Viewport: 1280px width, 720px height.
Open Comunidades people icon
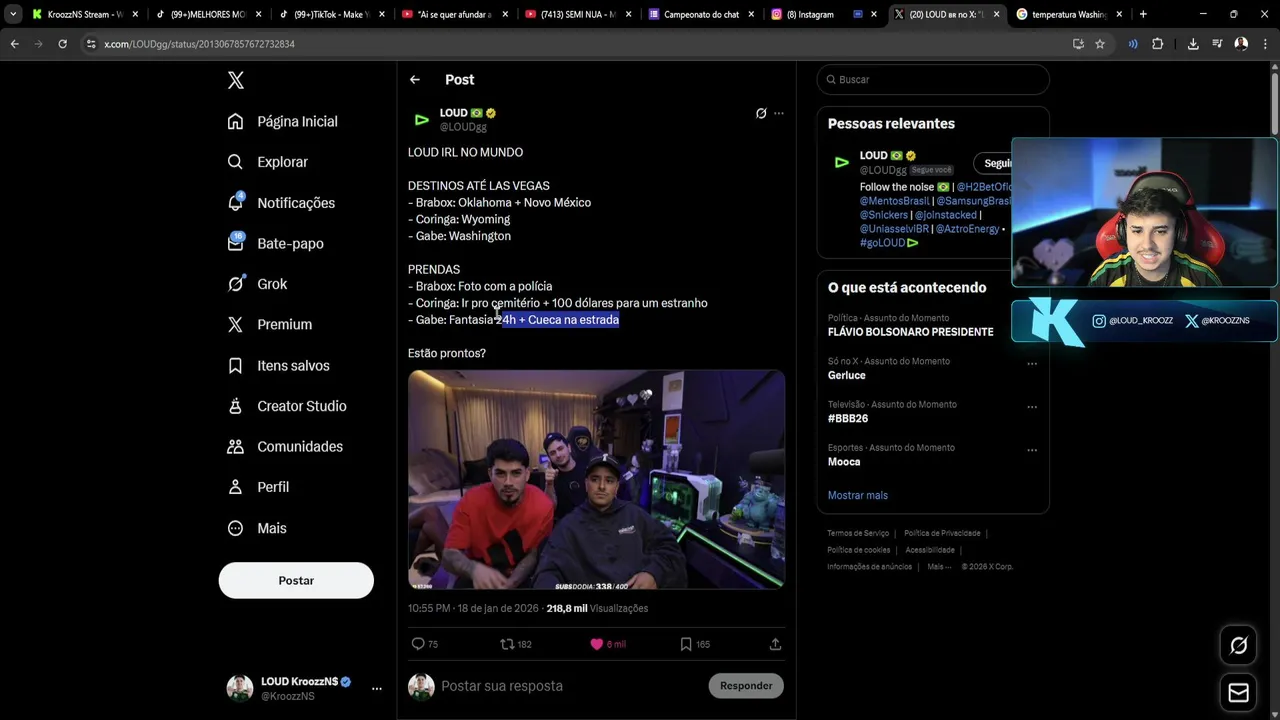tap(235, 446)
